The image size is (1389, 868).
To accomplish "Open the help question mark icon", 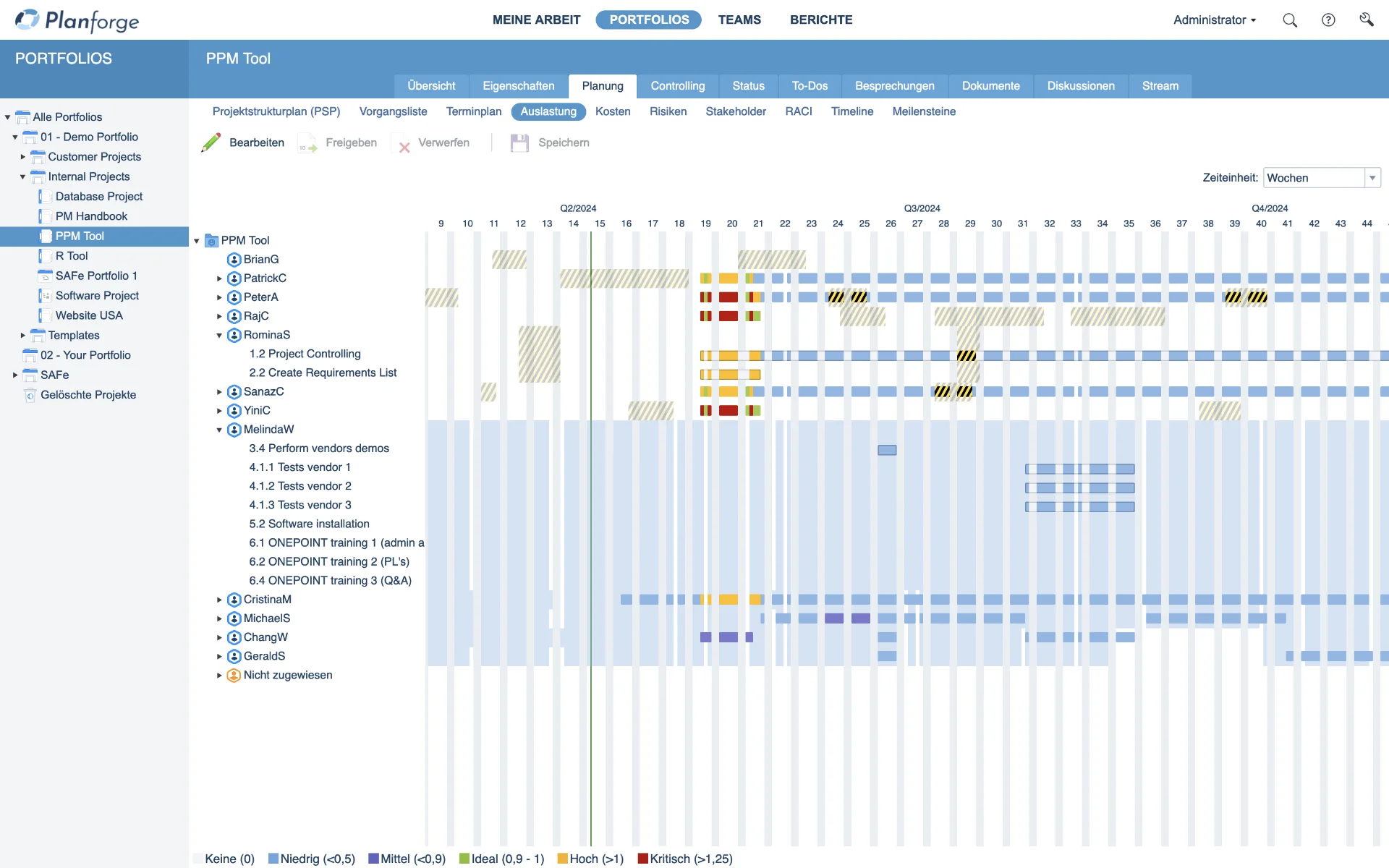I will pos(1329,20).
